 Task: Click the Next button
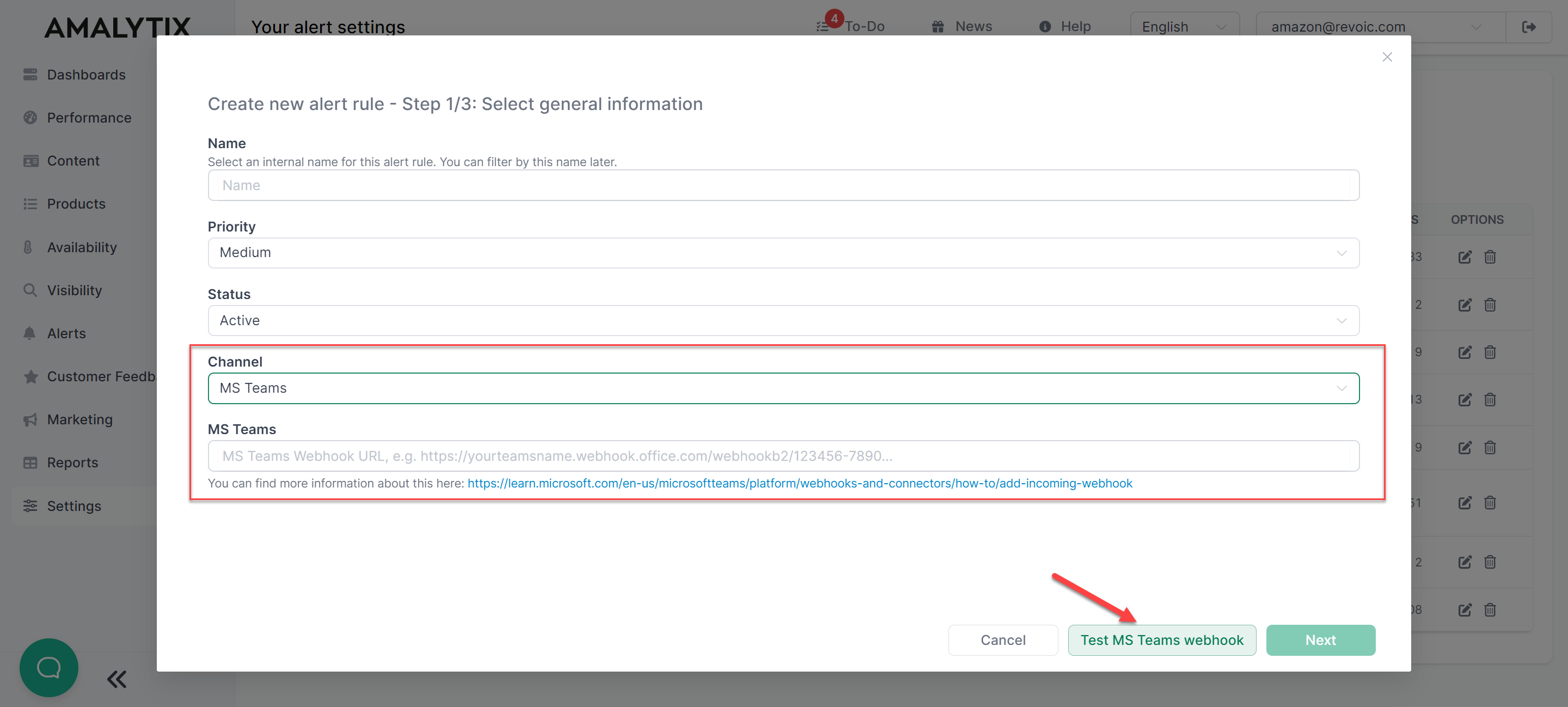pos(1320,640)
